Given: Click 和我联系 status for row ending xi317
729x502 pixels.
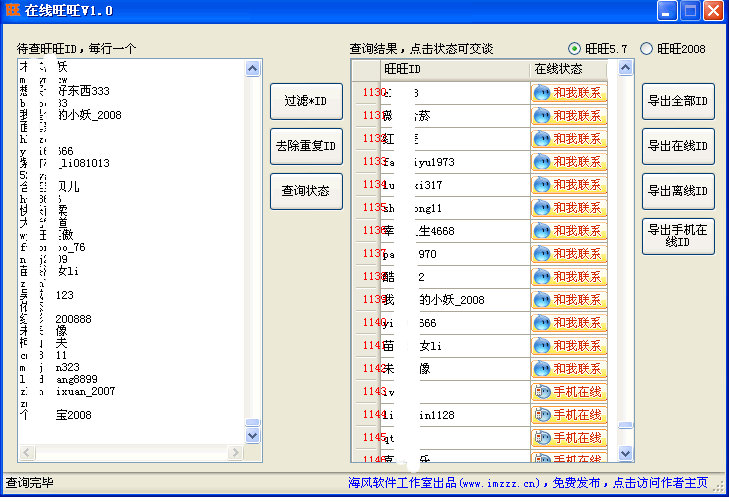Looking at the screenshot, I should [x=569, y=185].
